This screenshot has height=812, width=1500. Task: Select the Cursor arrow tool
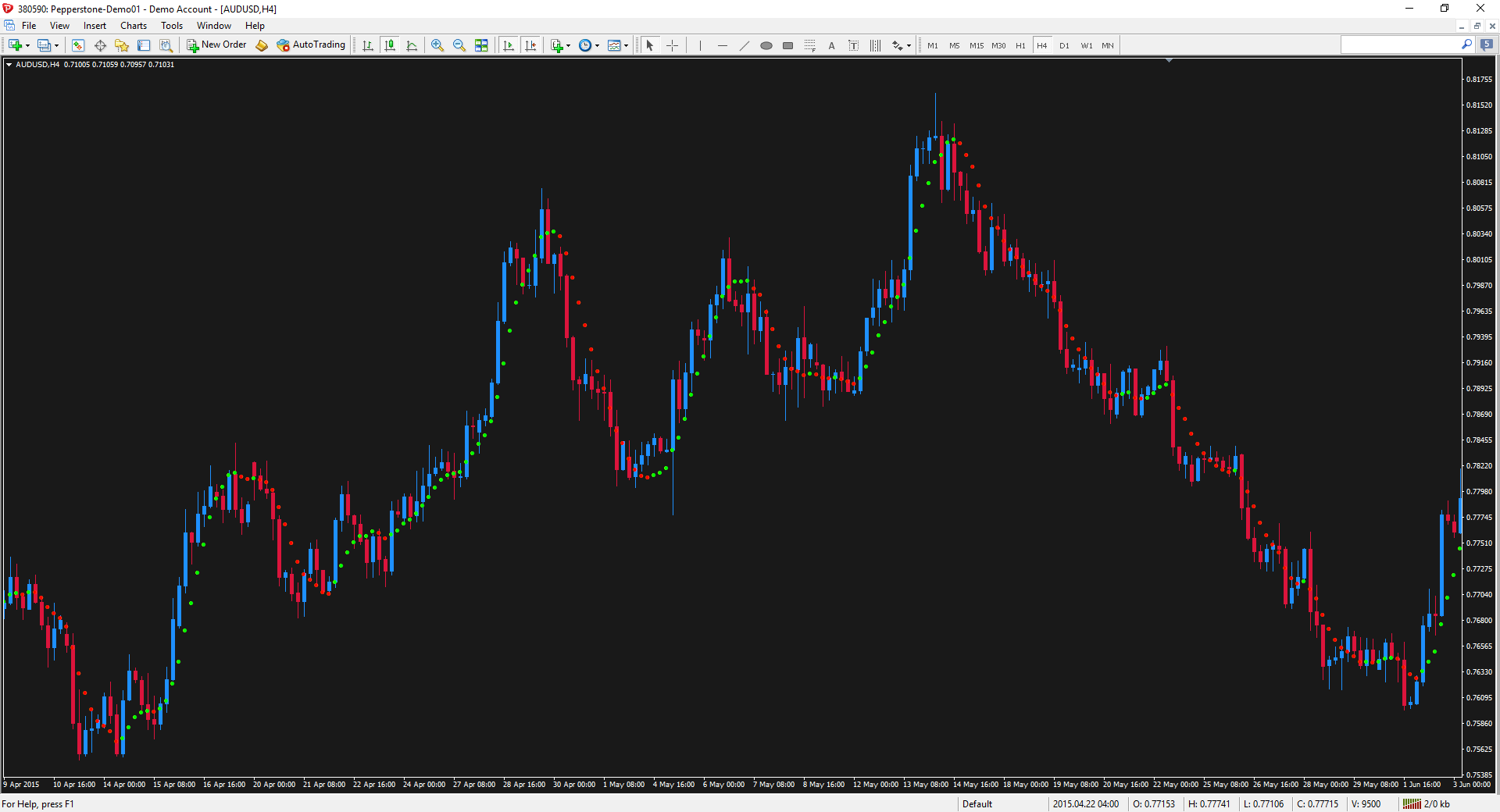650,45
